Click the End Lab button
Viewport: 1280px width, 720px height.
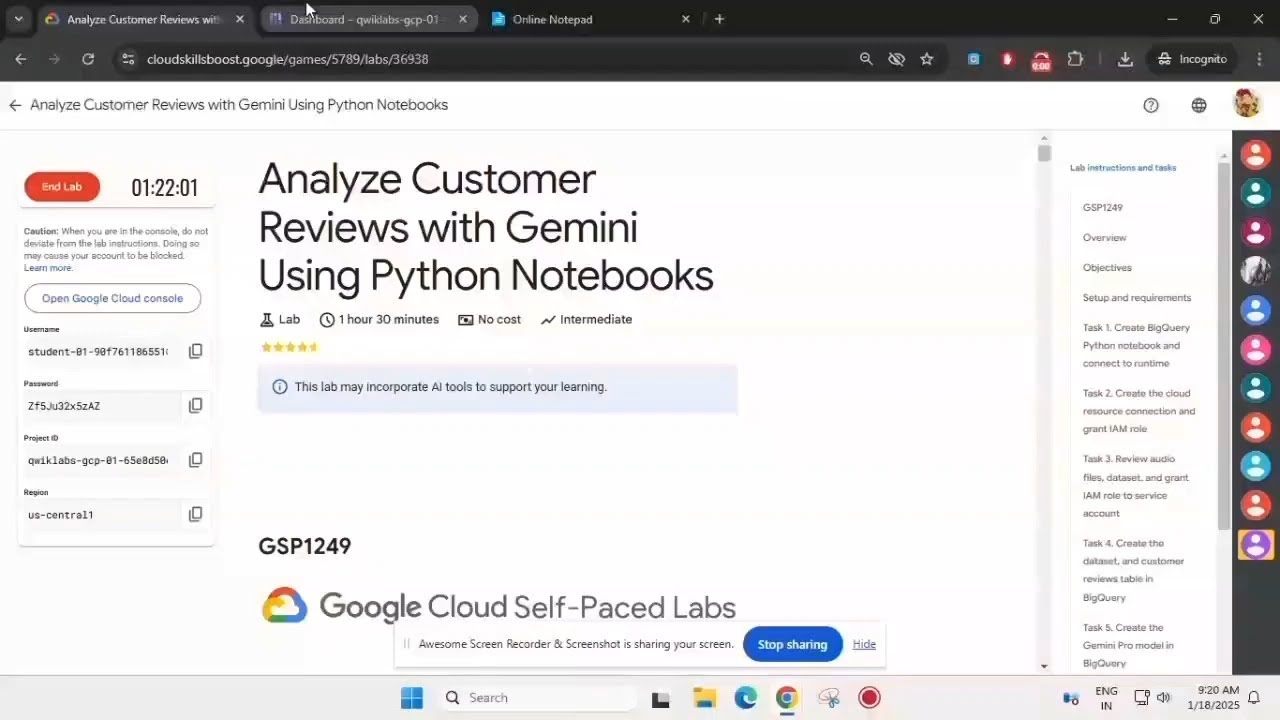(x=62, y=187)
